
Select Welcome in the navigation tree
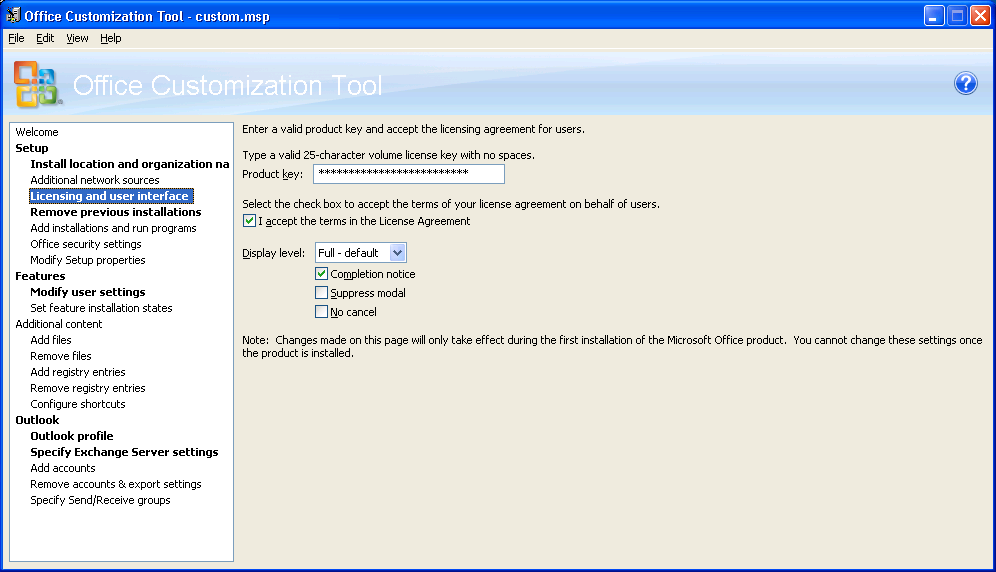click(x=37, y=132)
